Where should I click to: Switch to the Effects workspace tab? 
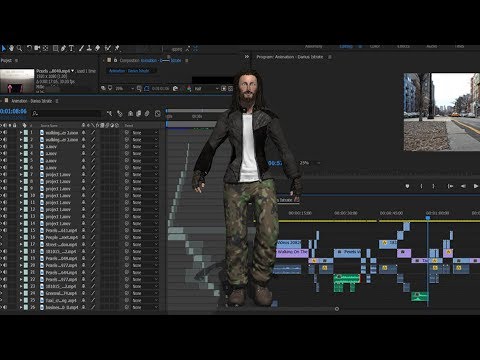pos(403,47)
